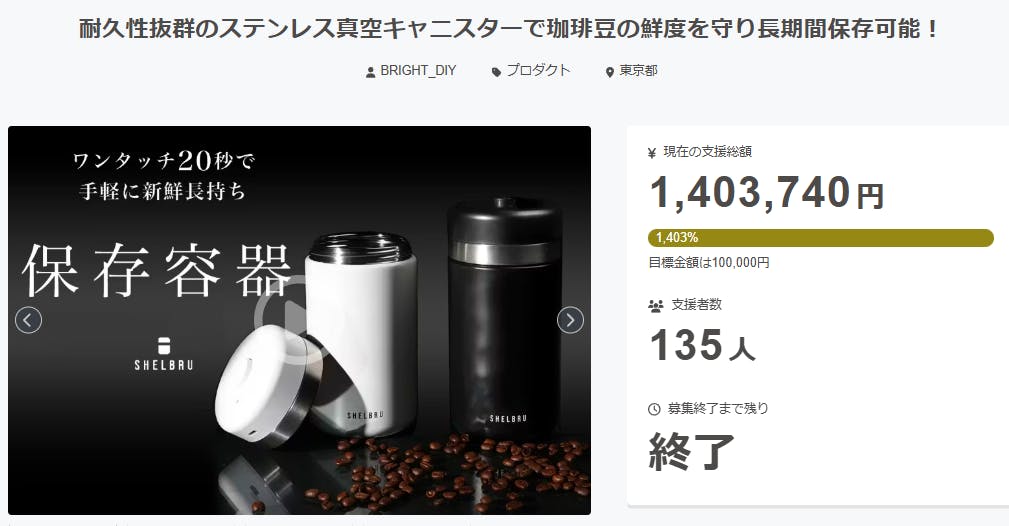Click the project title heading
Image resolution: width=1009 pixels, height=526 pixels.
point(508,29)
